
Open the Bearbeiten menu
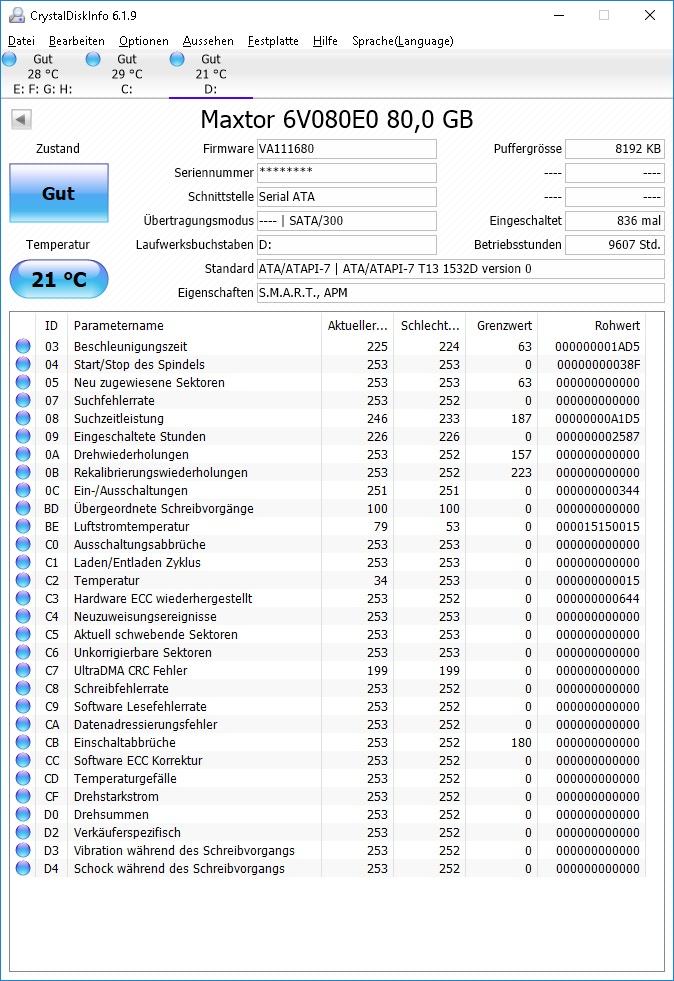point(76,41)
